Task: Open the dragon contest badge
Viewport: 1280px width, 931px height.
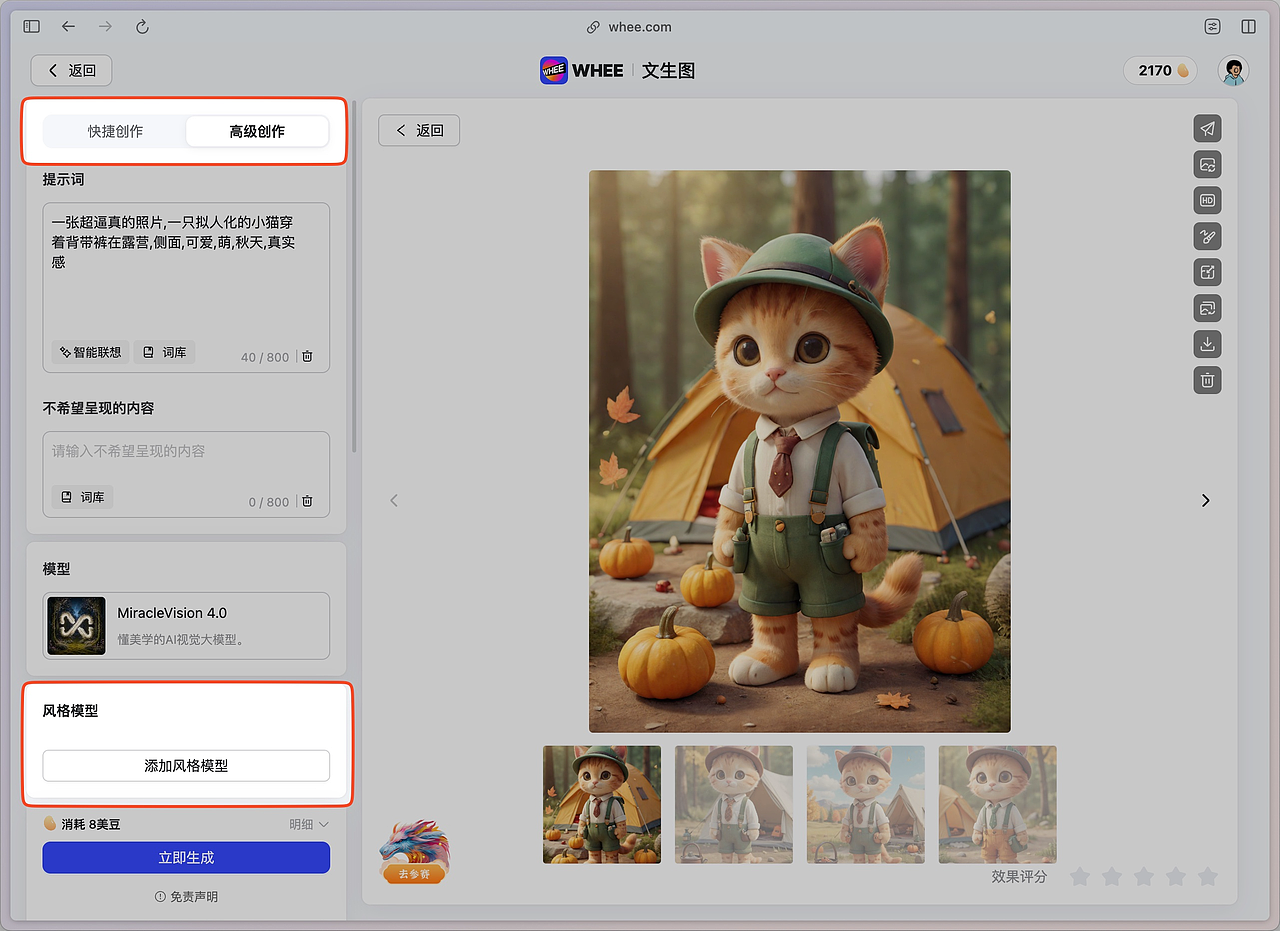Action: tap(414, 851)
